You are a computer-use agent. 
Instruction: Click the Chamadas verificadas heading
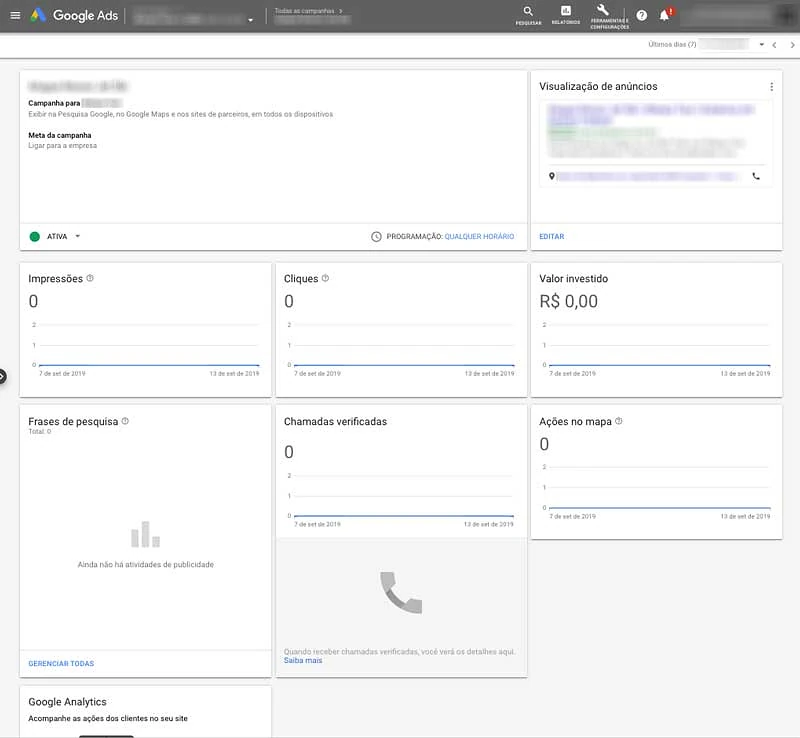[335, 422]
